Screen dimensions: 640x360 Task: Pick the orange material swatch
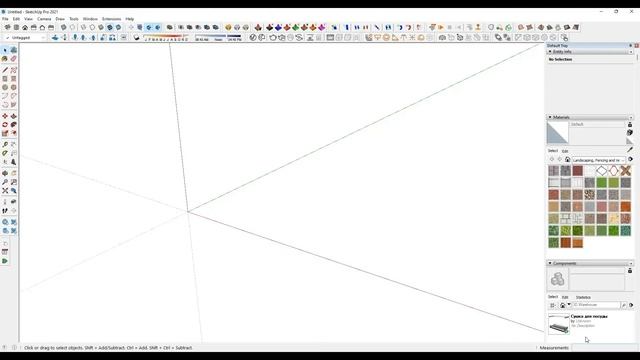point(625,207)
